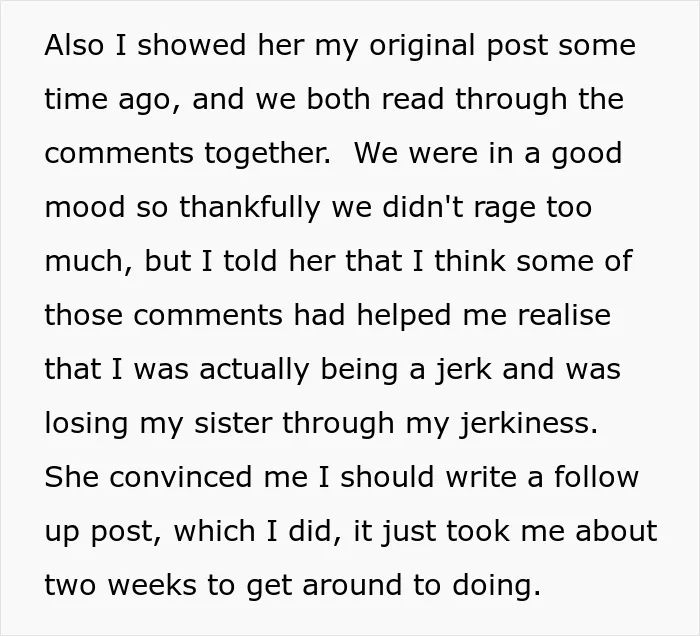Click the words "two weeks"
The width and height of the screenshot is (700, 636).
point(120,585)
